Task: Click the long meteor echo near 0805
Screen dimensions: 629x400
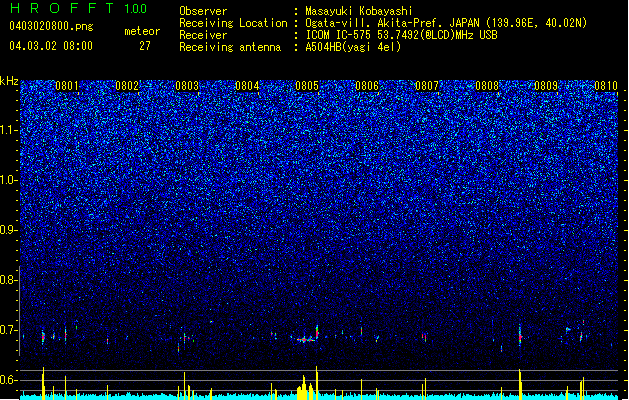Action: [306, 340]
